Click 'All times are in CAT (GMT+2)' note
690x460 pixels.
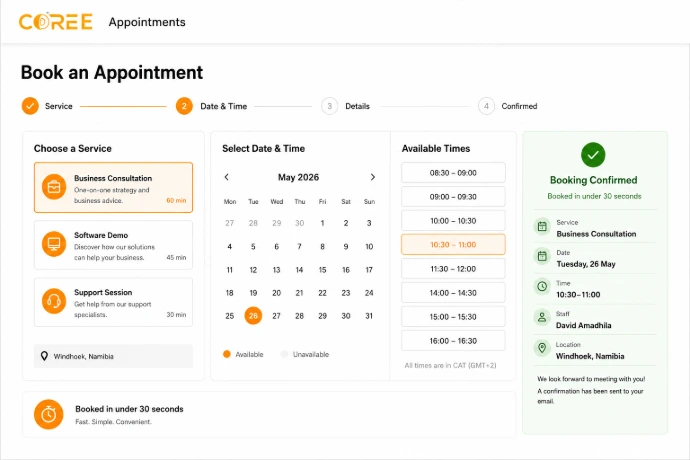coord(450,365)
